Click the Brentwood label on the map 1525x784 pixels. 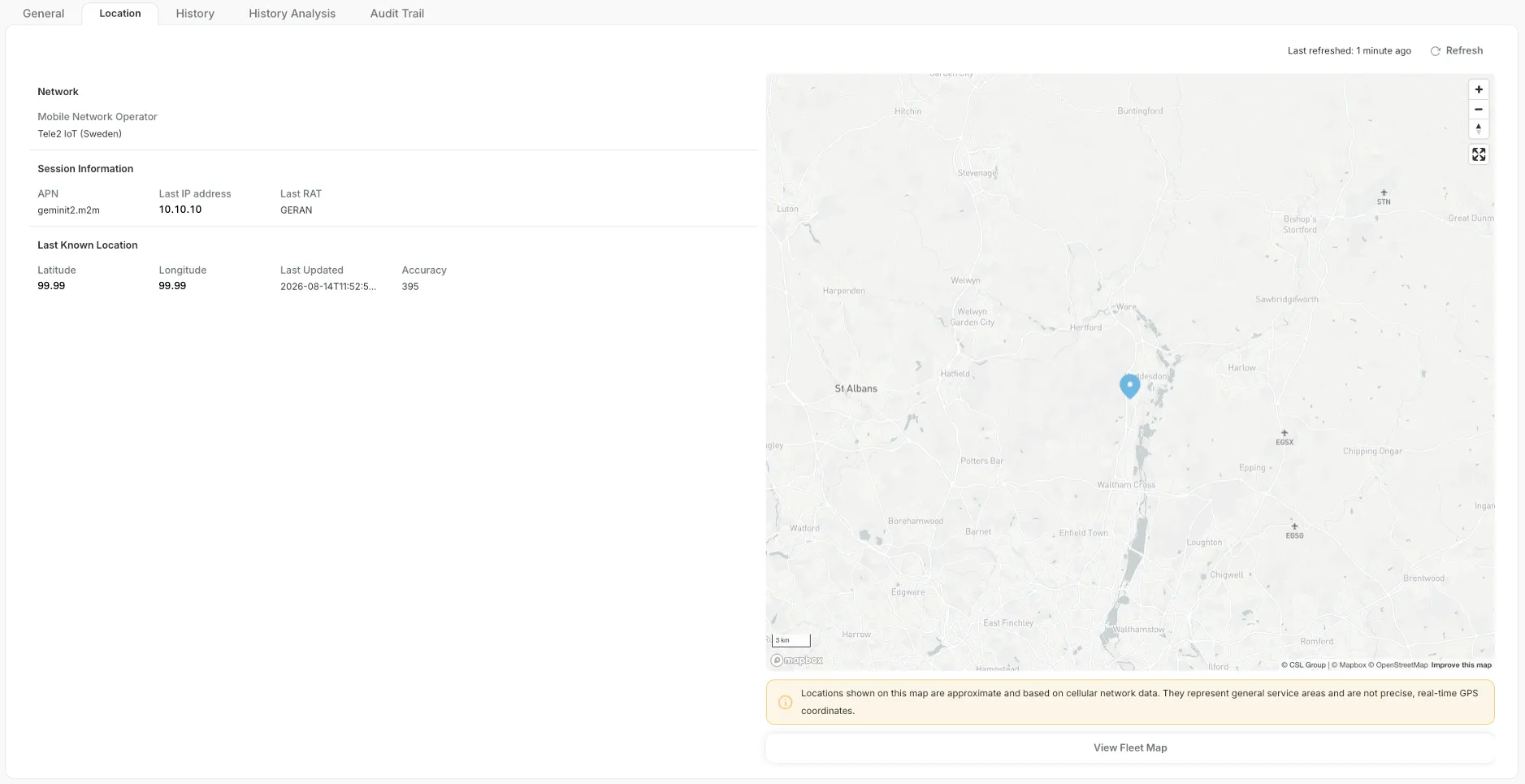(1423, 578)
